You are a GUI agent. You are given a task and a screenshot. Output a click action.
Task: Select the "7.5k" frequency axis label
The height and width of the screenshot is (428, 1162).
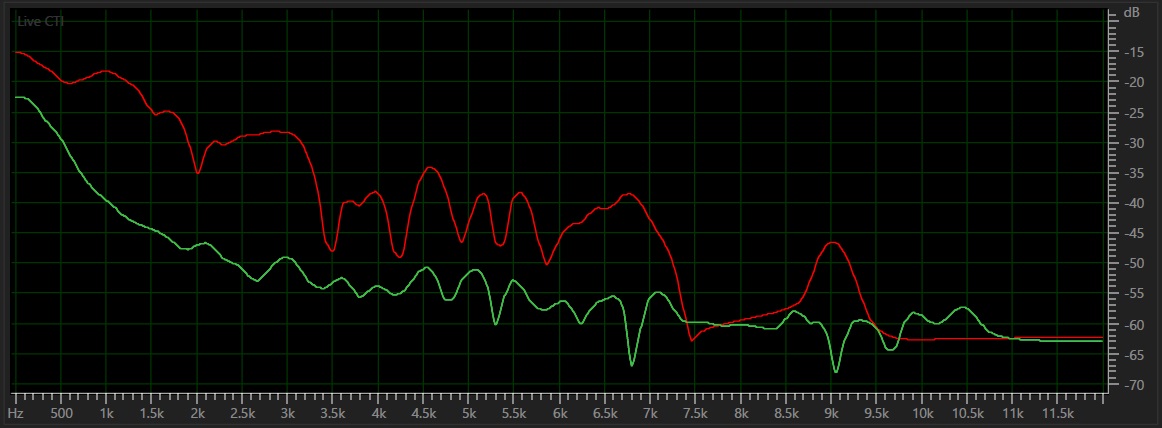[x=695, y=413]
